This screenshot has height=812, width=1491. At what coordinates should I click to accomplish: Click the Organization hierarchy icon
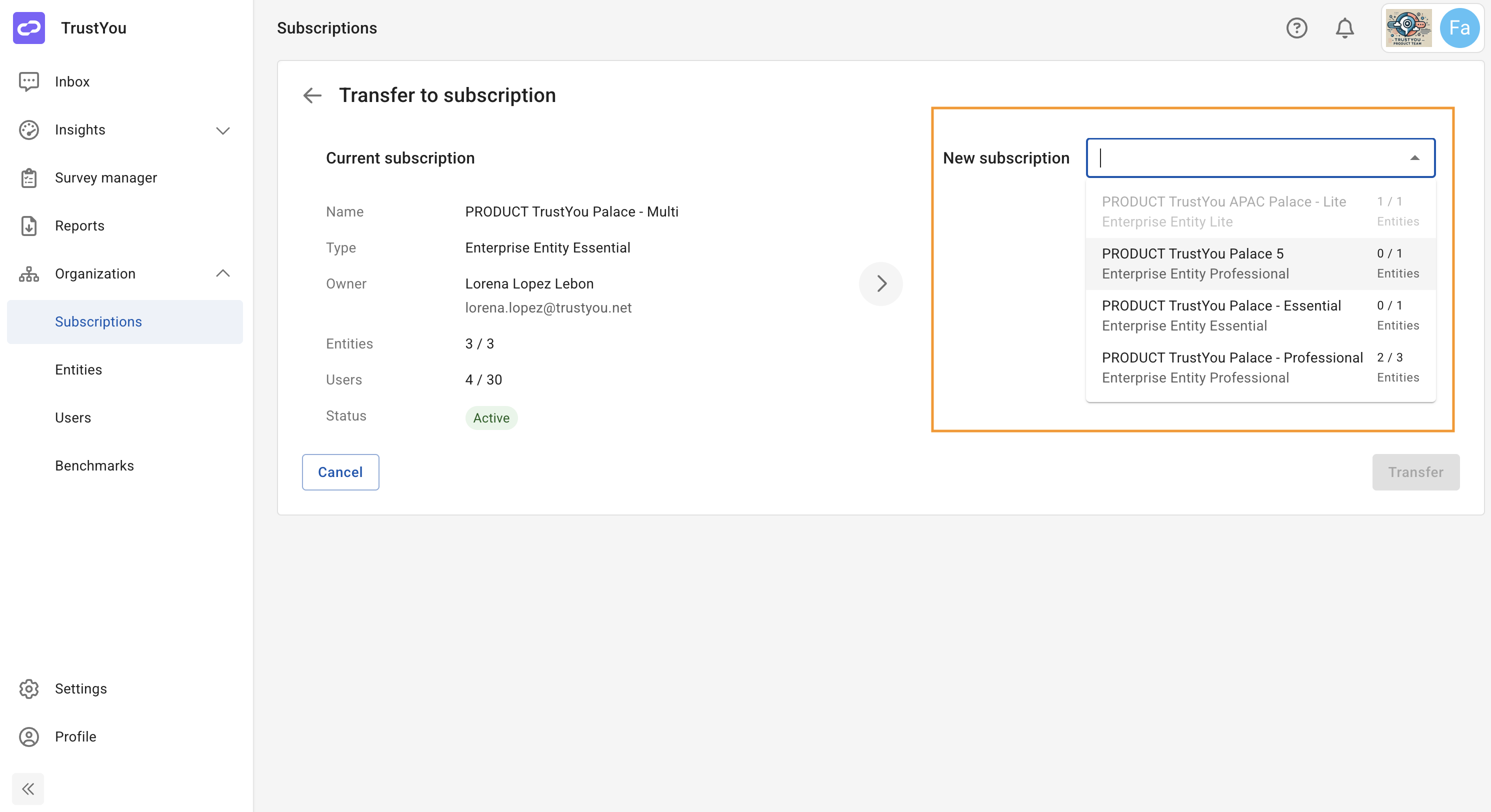point(28,274)
